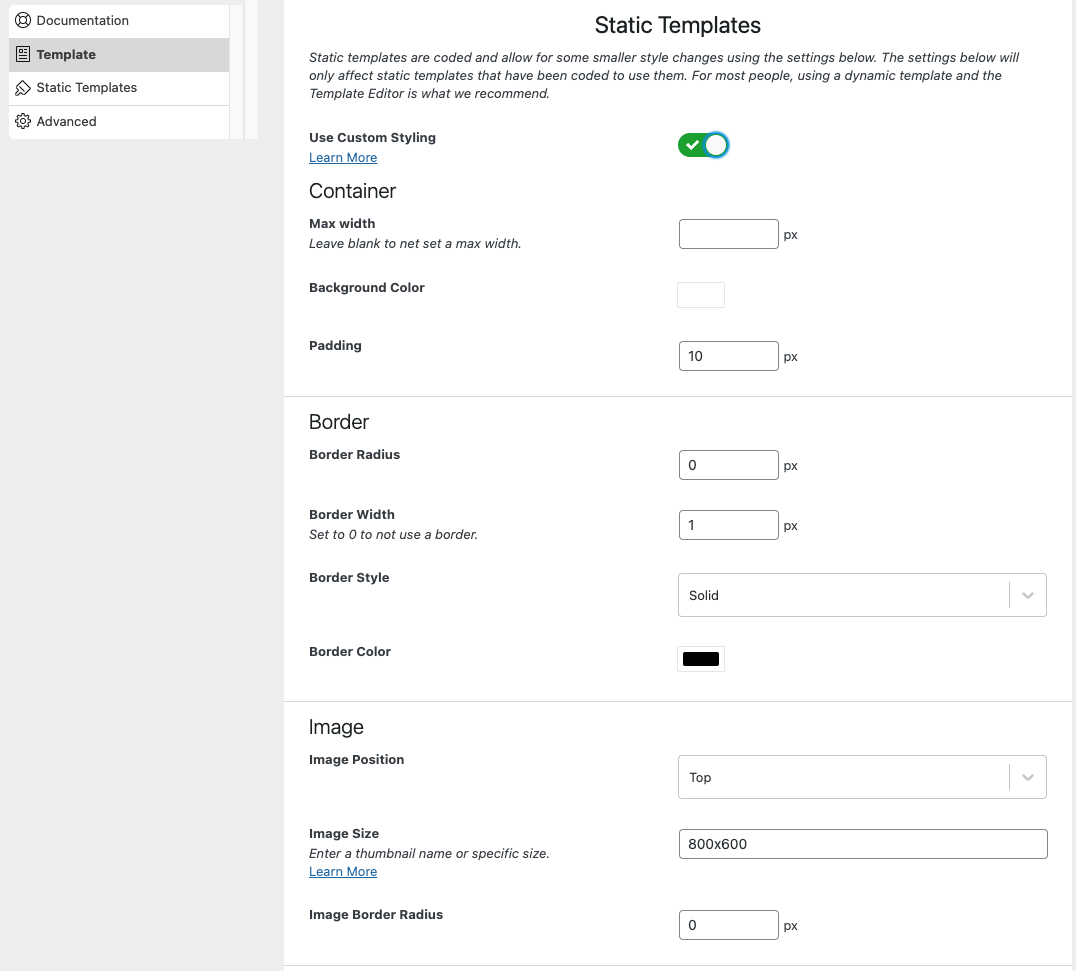Edit the Image Size 800x600 field
This screenshot has height=971, width=1076.
point(862,844)
